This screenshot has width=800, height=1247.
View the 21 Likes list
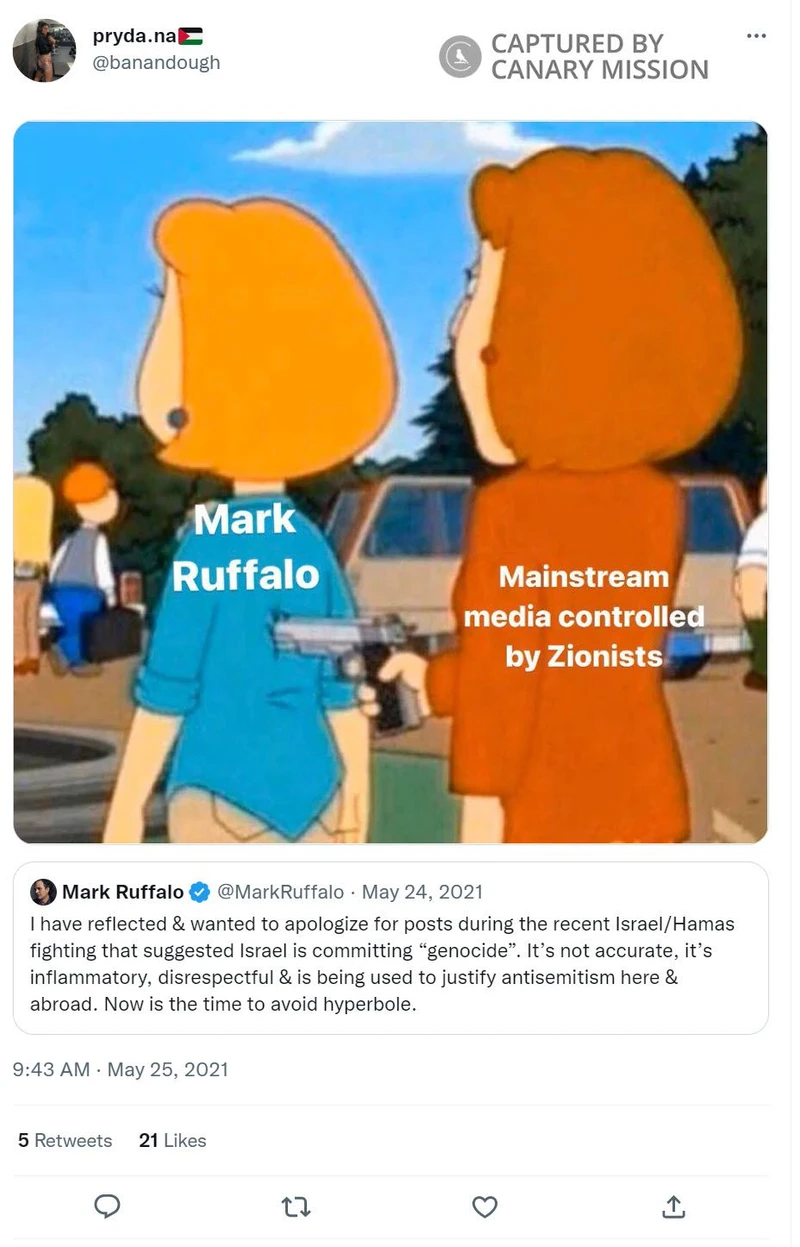click(172, 1140)
